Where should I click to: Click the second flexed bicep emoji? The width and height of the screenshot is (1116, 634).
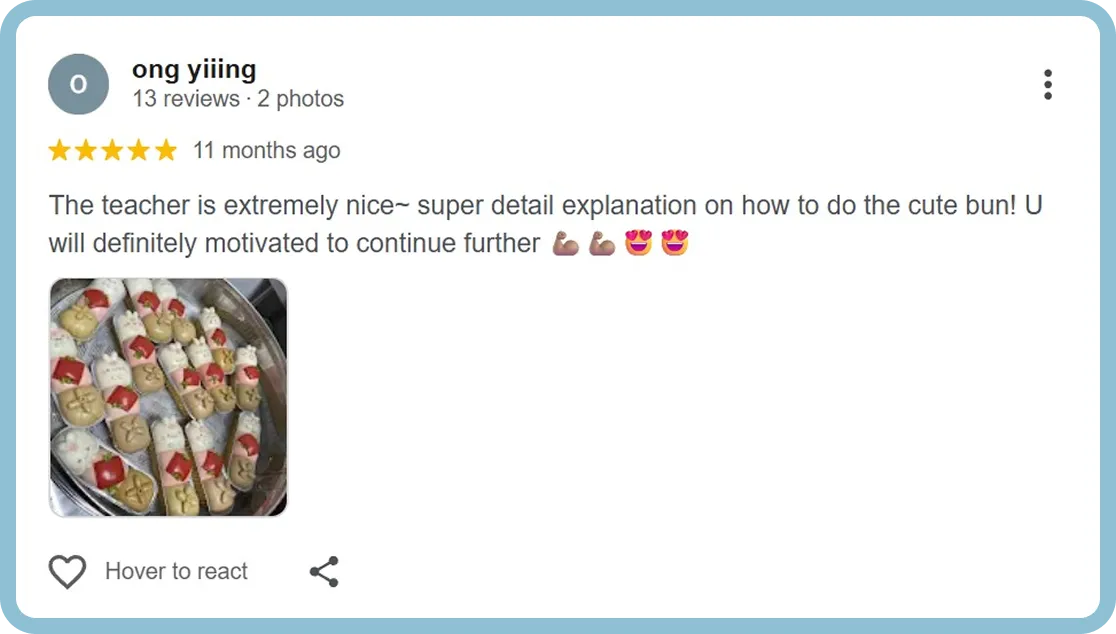coord(602,243)
